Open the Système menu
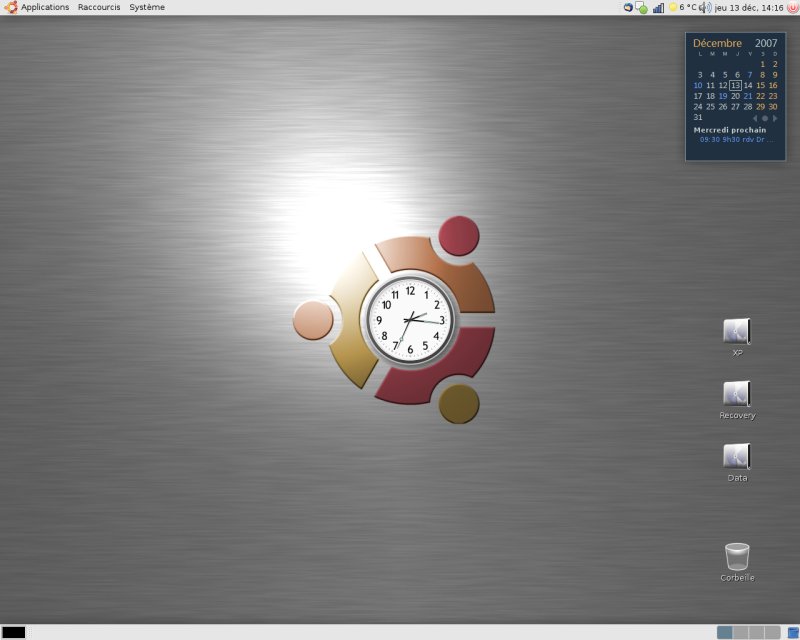 click(x=147, y=7)
